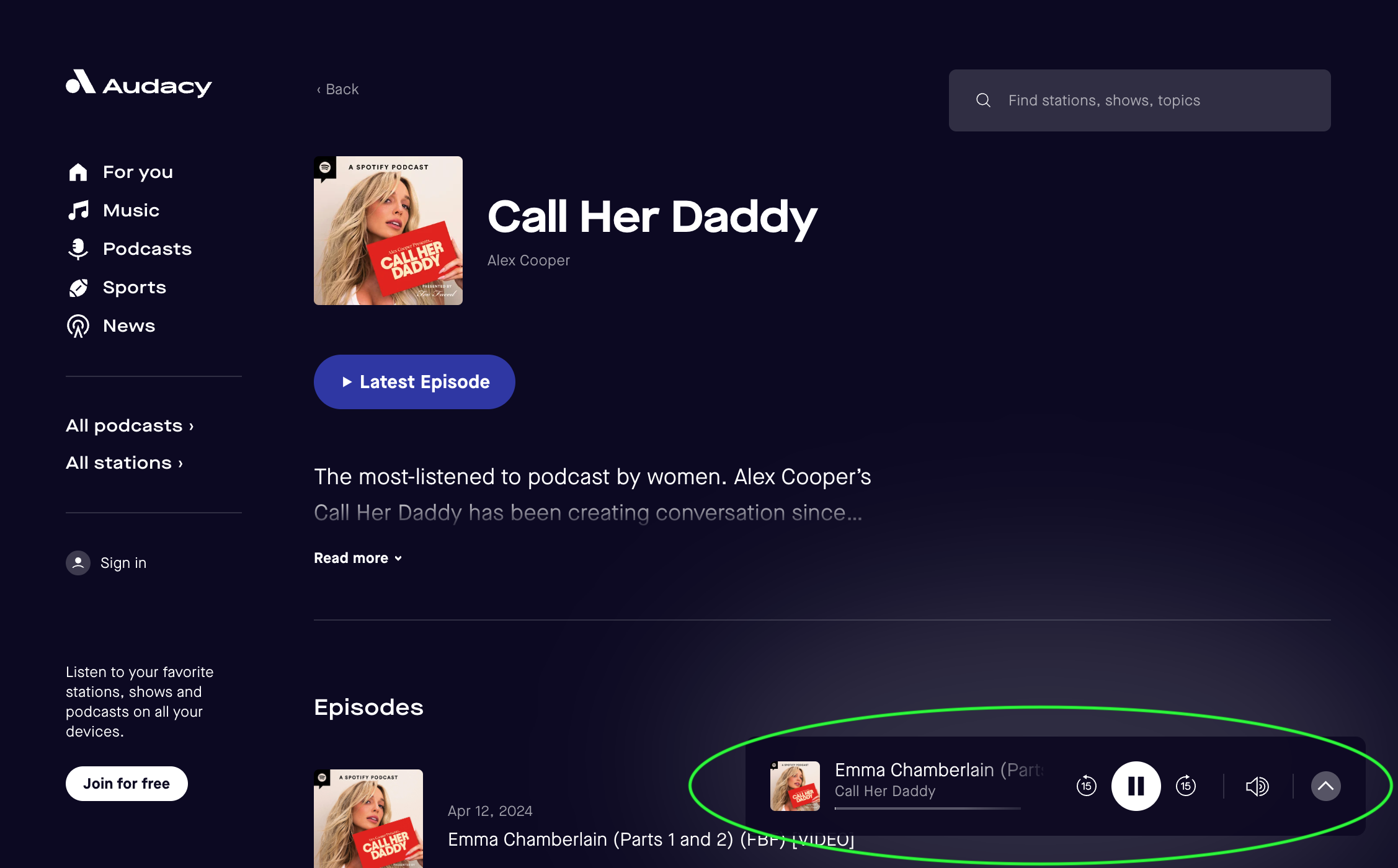Open the News broadcast icon
Image resolution: width=1398 pixels, height=868 pixels.
[78, 325]
